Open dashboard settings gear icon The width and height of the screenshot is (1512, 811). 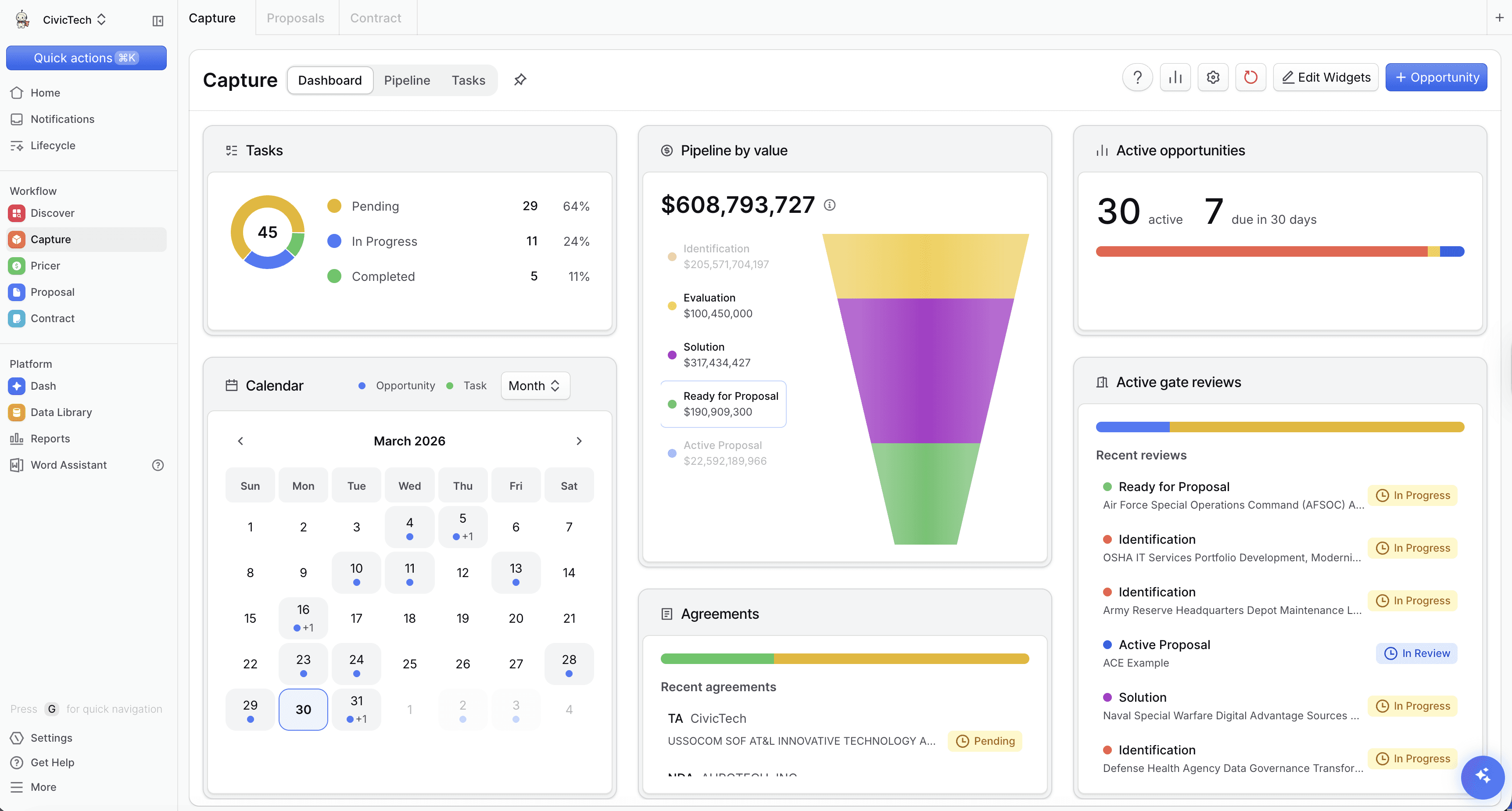click(x=1213, y=78)
